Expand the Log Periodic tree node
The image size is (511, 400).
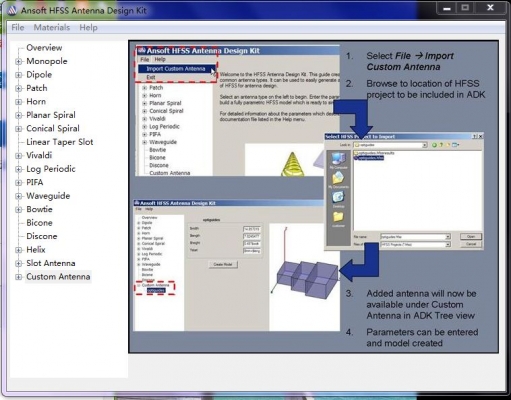[x=19, y=169]
